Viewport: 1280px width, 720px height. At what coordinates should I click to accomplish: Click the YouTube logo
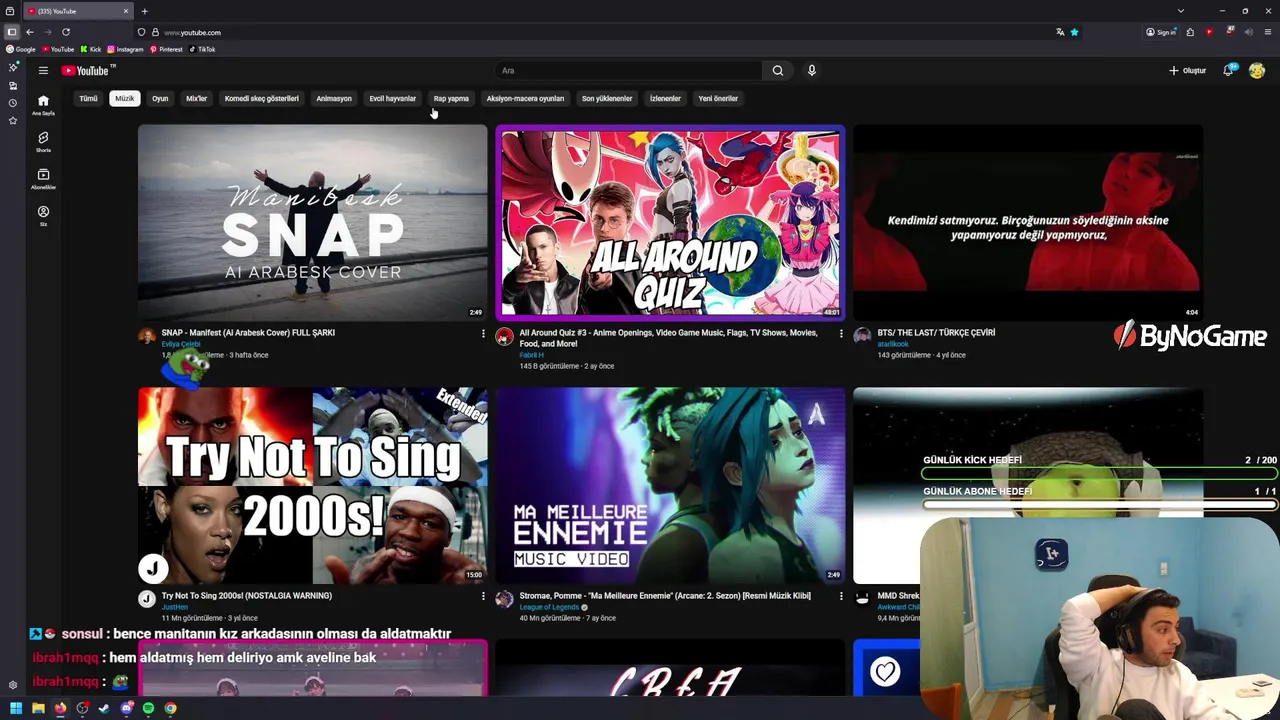click(x=88, y=70)
